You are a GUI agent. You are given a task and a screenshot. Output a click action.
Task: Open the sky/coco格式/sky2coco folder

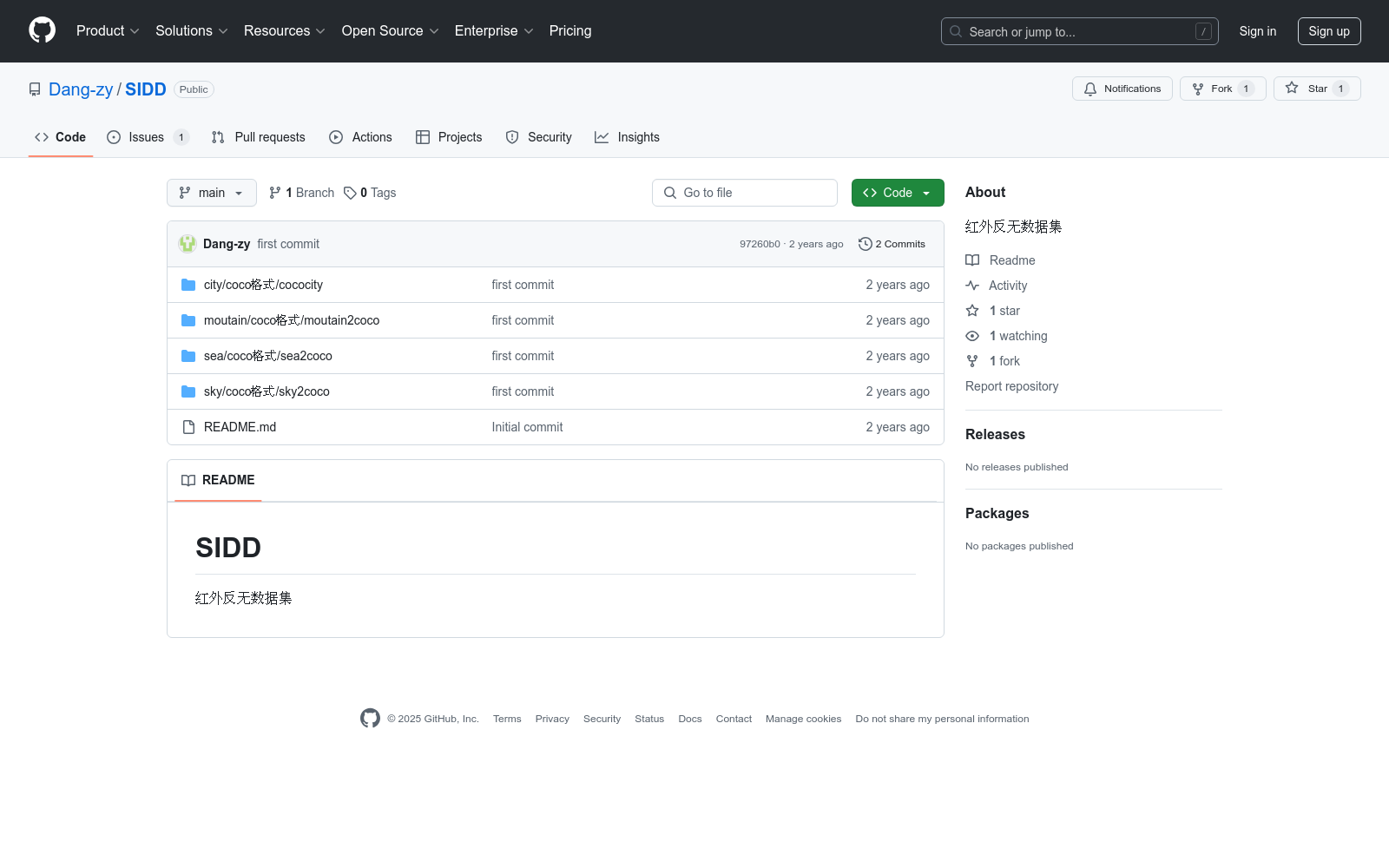coord(267,391)
